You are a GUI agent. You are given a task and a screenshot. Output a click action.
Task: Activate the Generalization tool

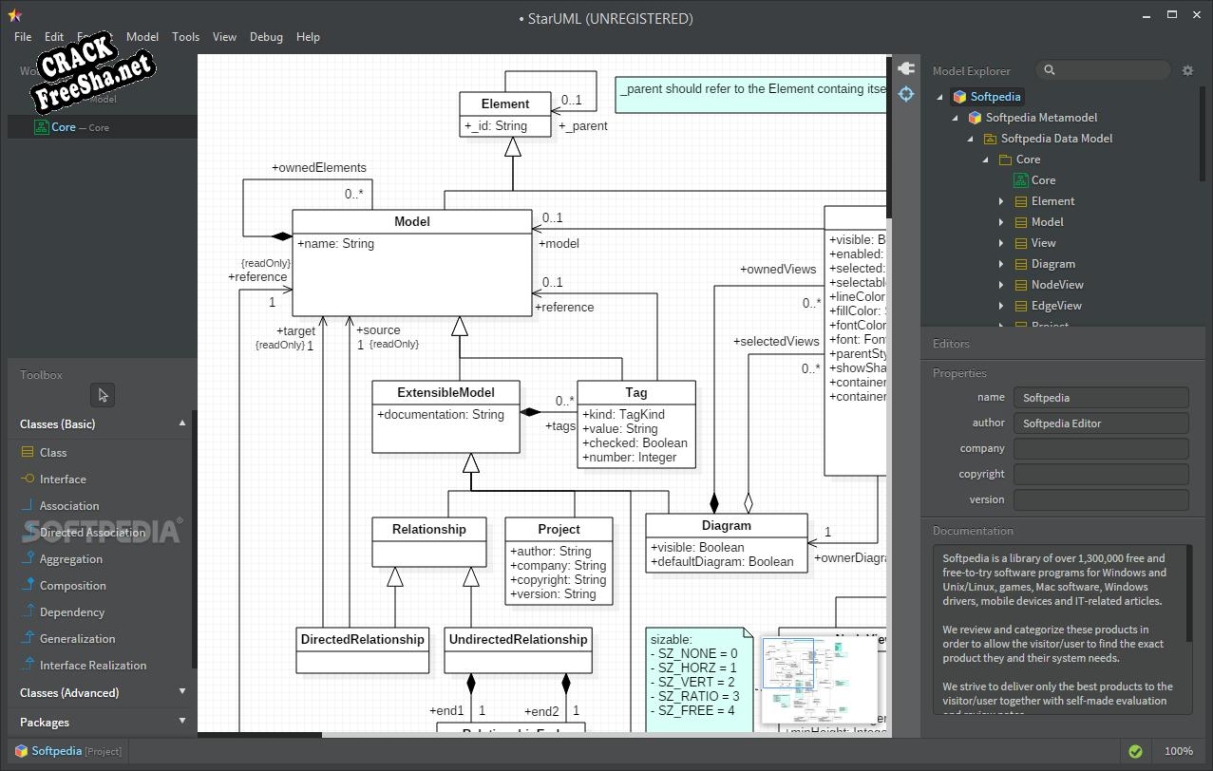[x=77, y=639]
